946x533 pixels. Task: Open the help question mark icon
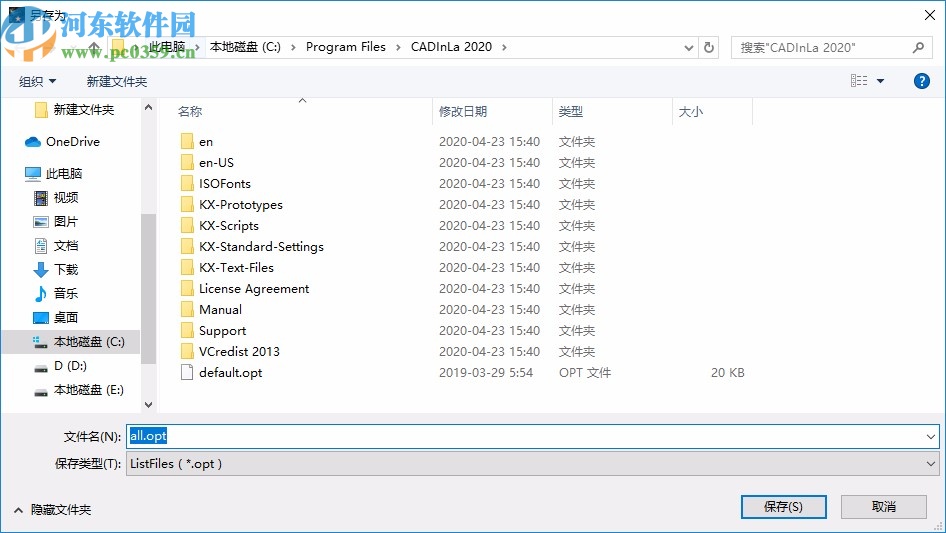click(x=921, y=81)
